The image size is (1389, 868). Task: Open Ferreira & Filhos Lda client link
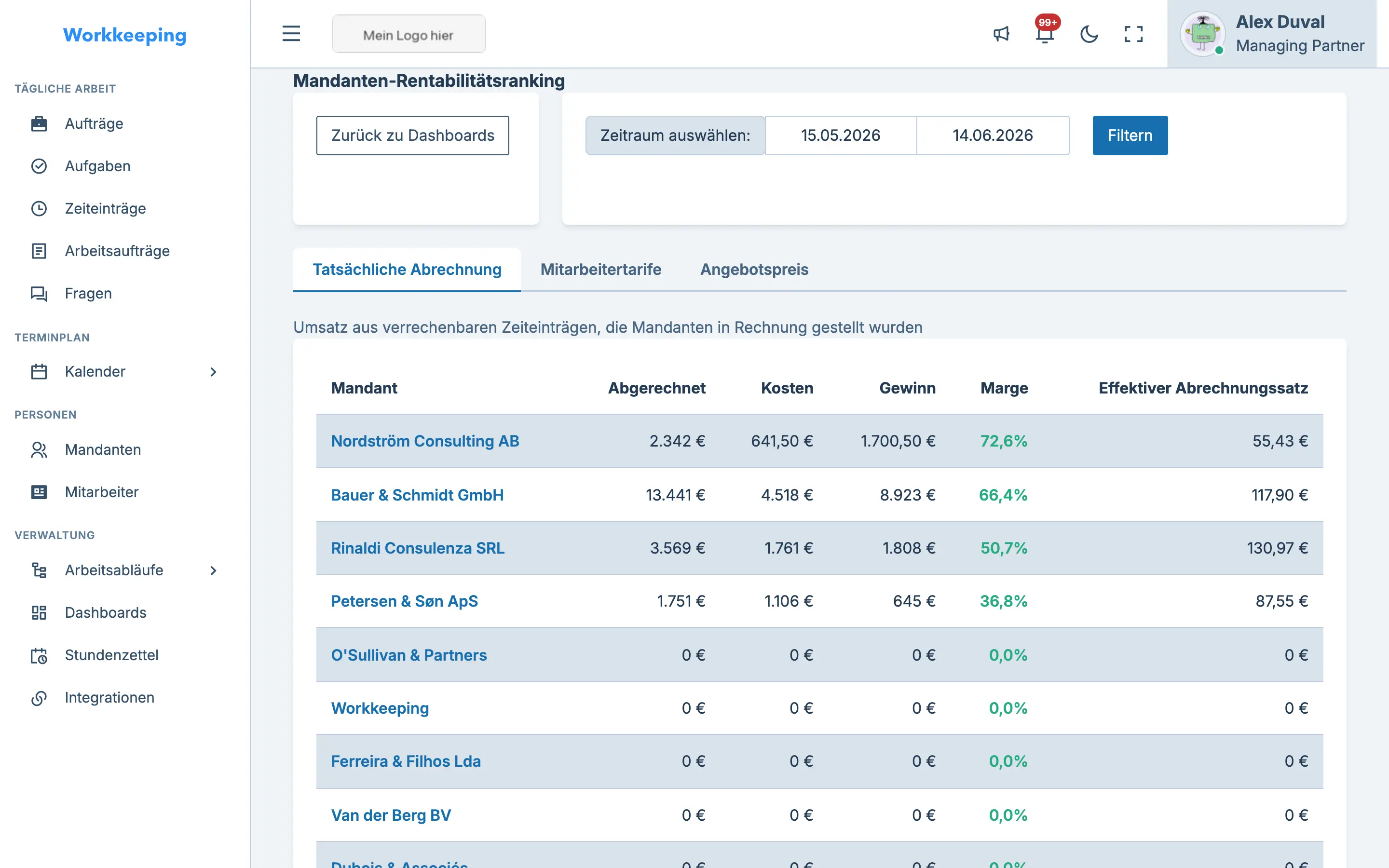coord(406,761)
